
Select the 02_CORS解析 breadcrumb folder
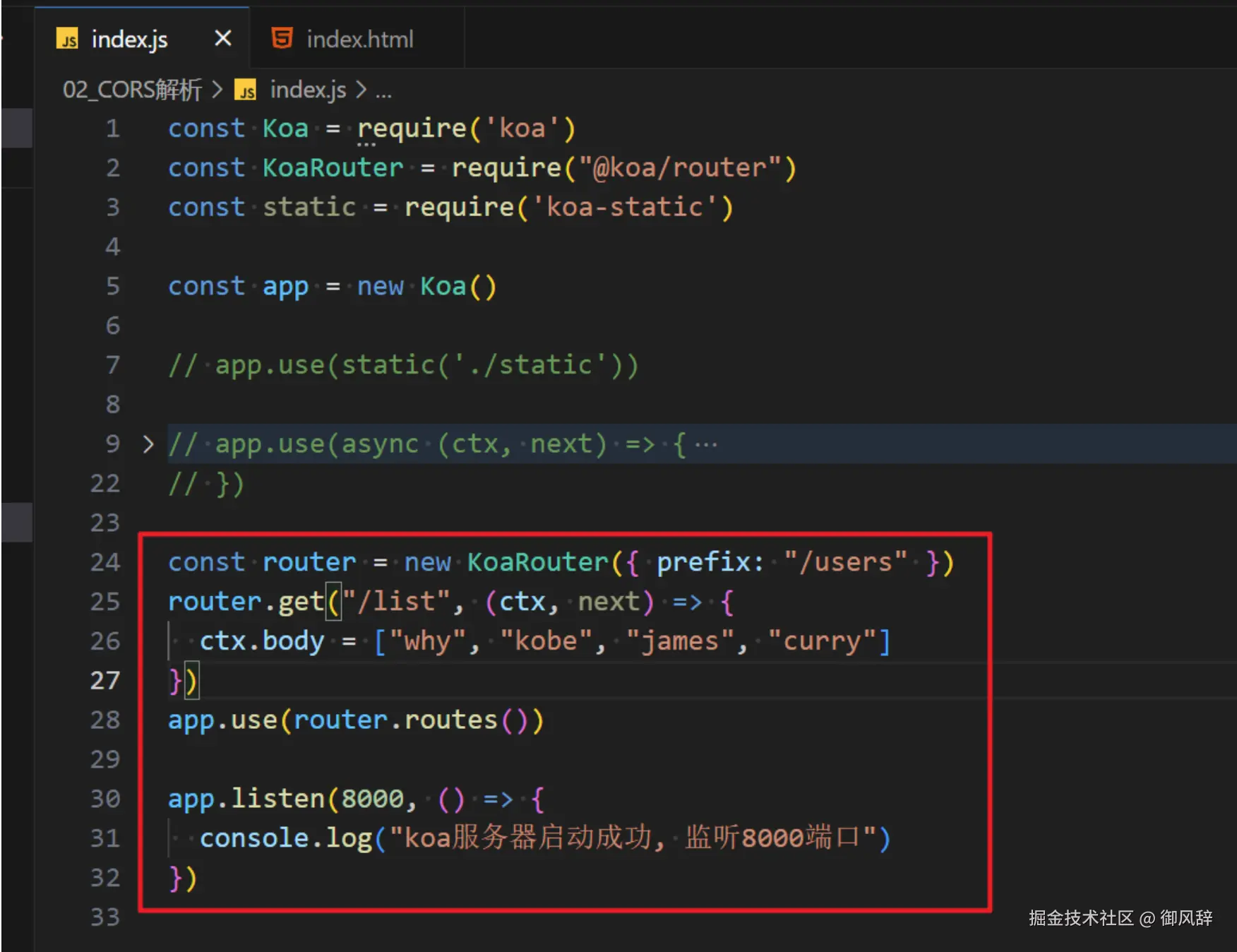tap(132, 90)
